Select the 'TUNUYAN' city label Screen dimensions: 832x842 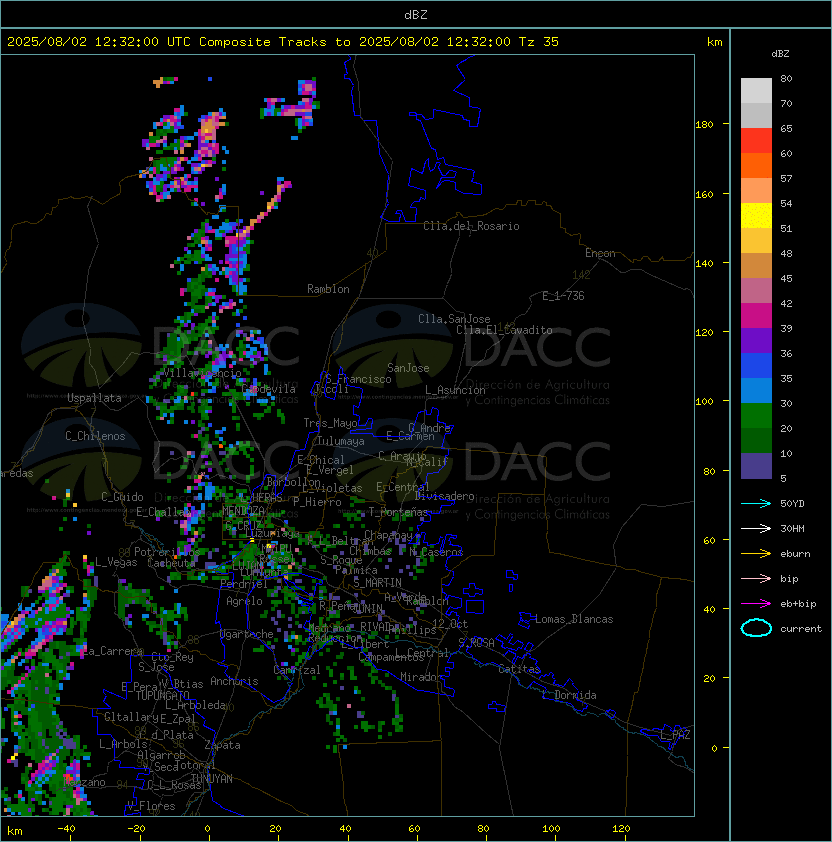(x=212, y=778)
